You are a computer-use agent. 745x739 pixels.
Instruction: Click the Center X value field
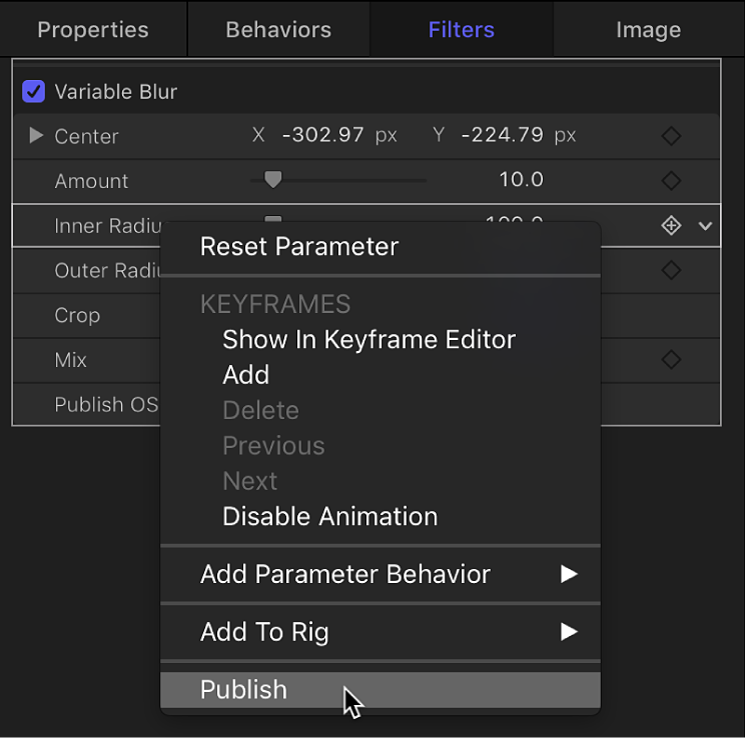322,136
